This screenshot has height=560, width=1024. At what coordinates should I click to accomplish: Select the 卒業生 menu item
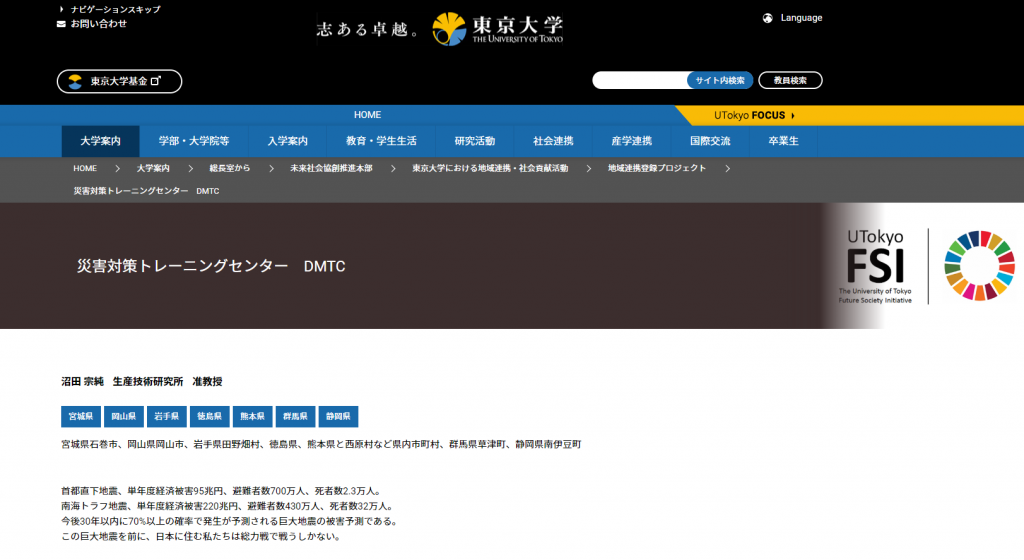783,141
